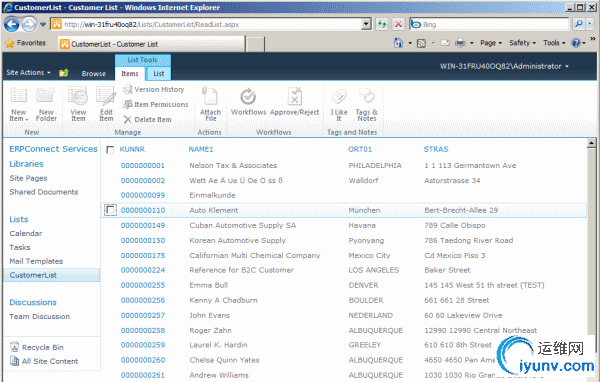Open Tags & Notes icon
The image size is (600, 382).
367,104
